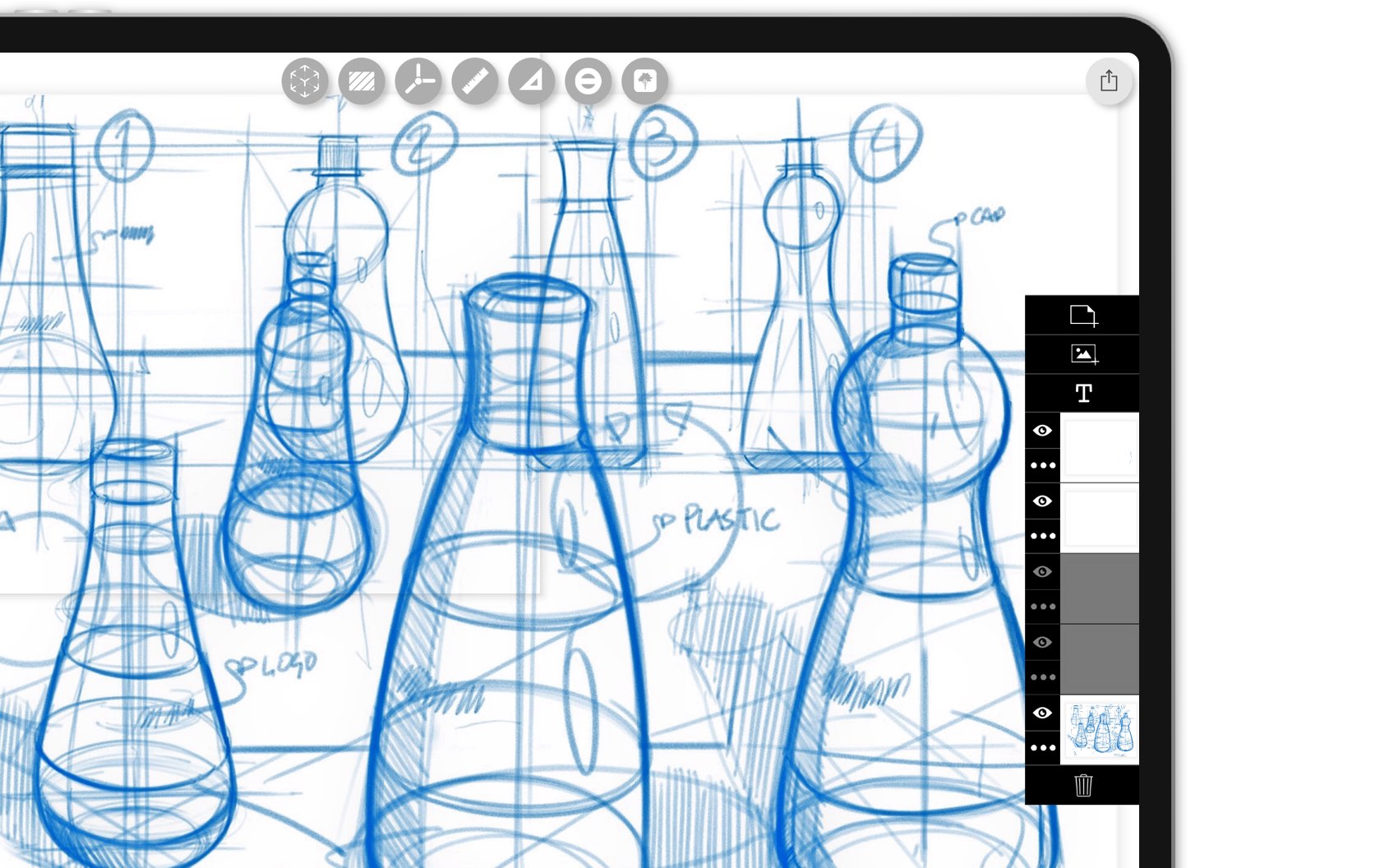Select the set-square triangle guide tool
This screenshot has height=868, width=1389.
click(x=532, y=81)
